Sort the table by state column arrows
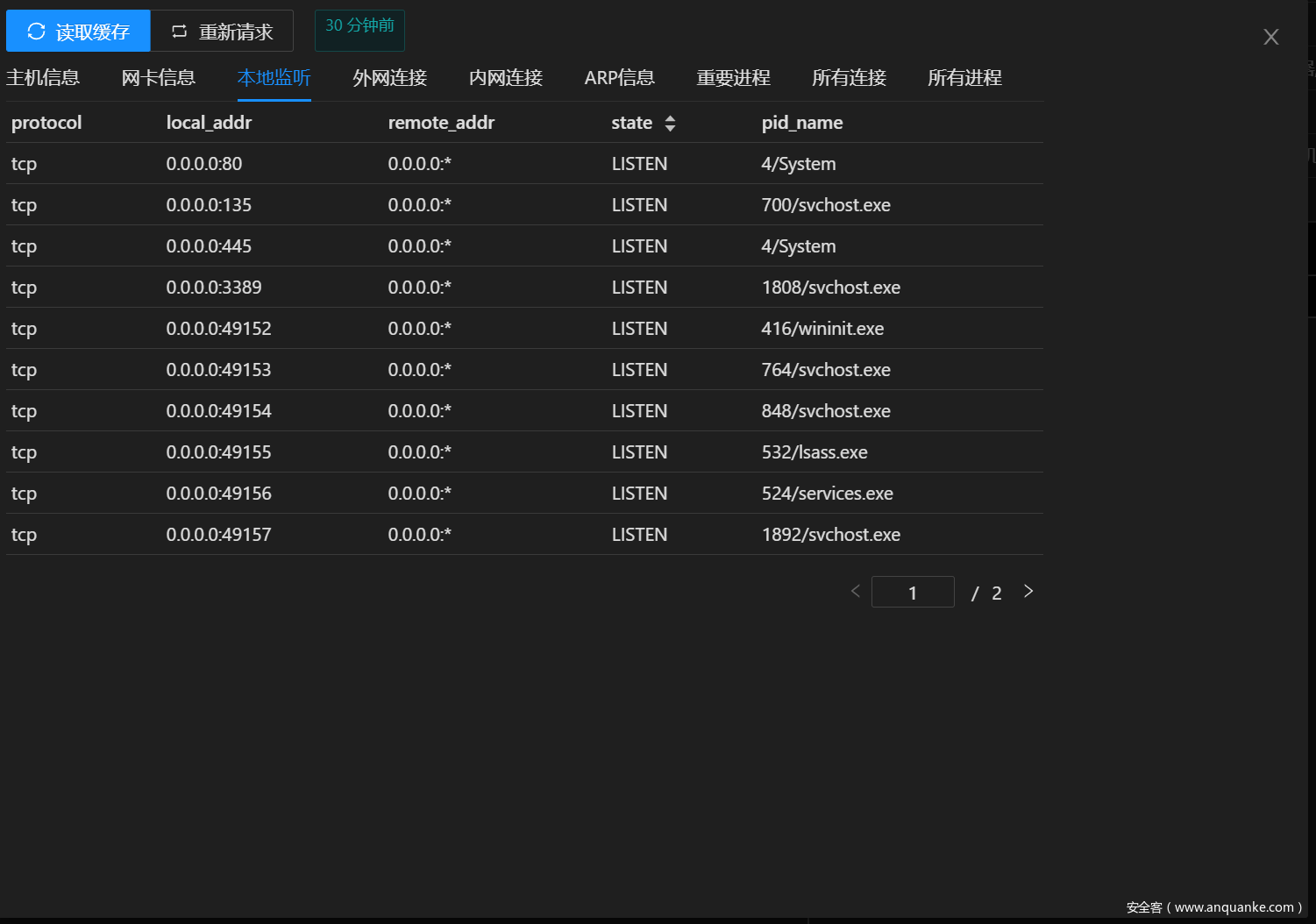Image resolution: width=1316 pixels, height=924 pixels. point(670,124)
